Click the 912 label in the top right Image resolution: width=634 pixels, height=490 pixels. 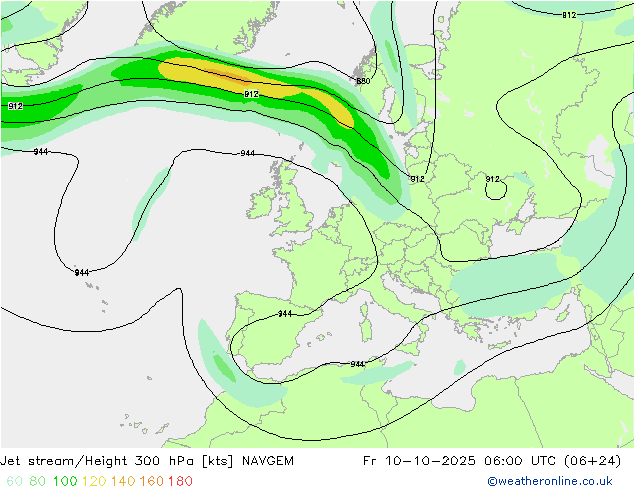[569, 15]
